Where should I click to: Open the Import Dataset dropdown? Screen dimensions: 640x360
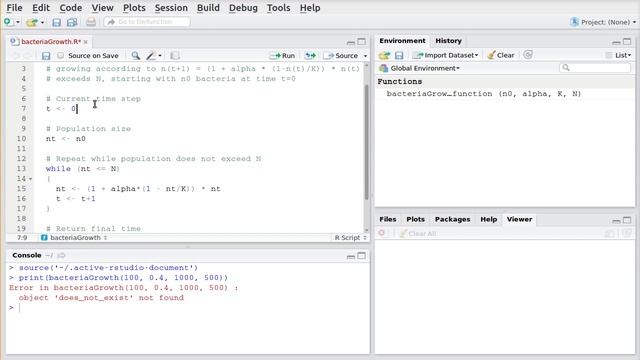(x=445, y=55)
